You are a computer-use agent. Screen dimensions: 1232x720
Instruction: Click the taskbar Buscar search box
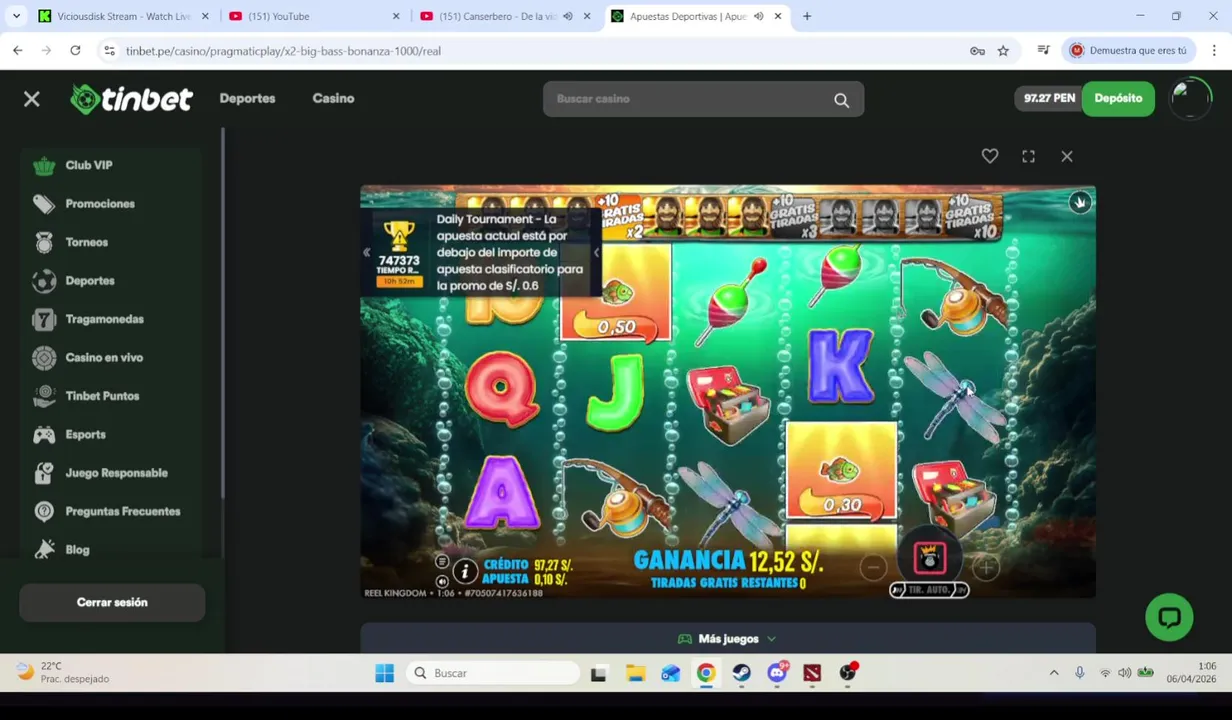[x=492, y=673]
